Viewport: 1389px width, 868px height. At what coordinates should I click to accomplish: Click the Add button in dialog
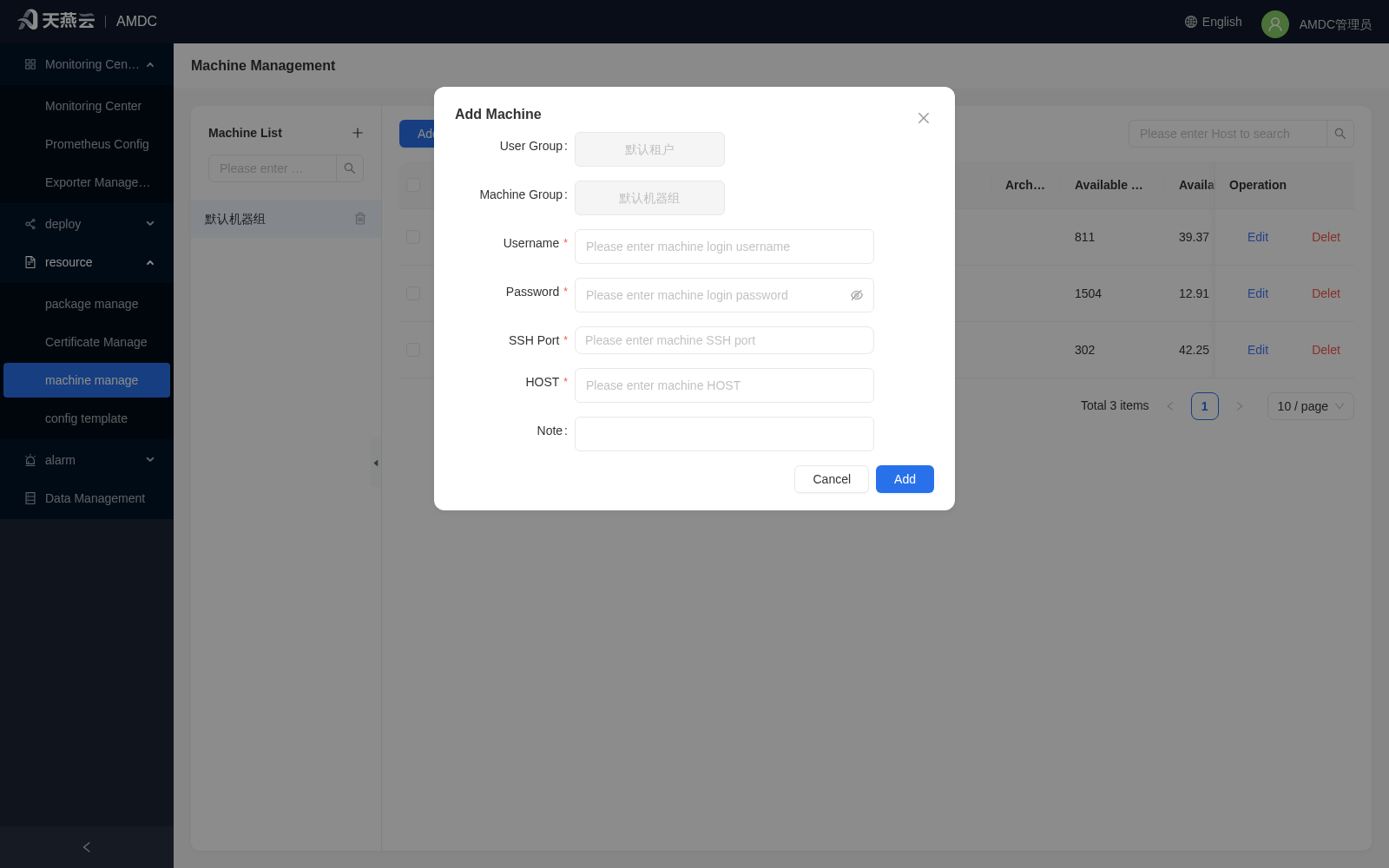[905, 479]
